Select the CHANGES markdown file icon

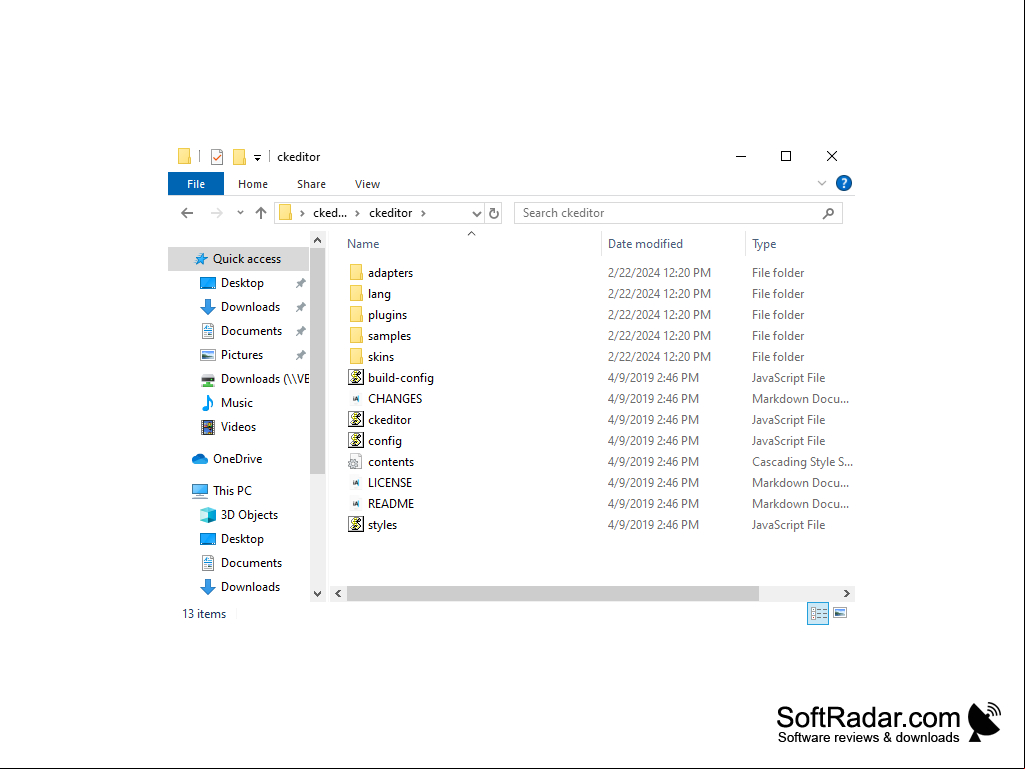point(356,398)
